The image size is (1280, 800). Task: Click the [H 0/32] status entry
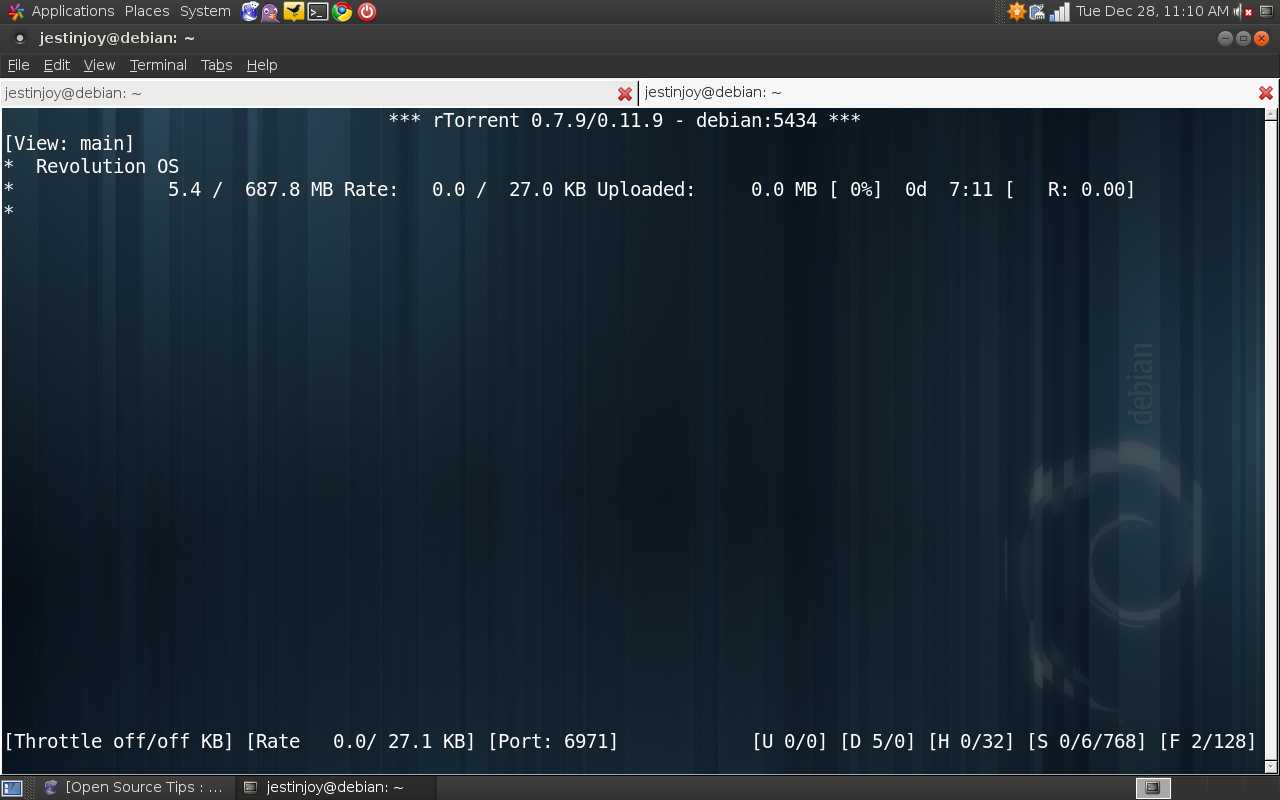click(972, 741)
